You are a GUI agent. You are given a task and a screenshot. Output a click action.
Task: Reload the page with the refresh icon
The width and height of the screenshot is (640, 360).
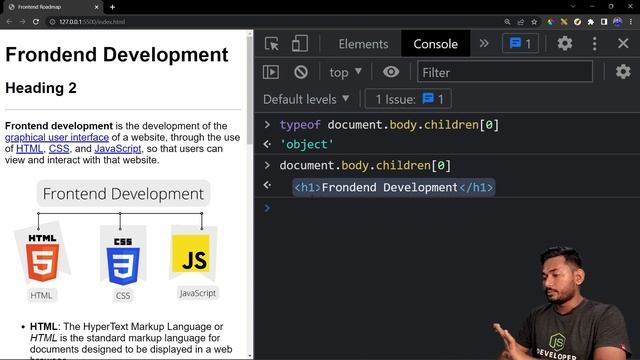point(36,22)
